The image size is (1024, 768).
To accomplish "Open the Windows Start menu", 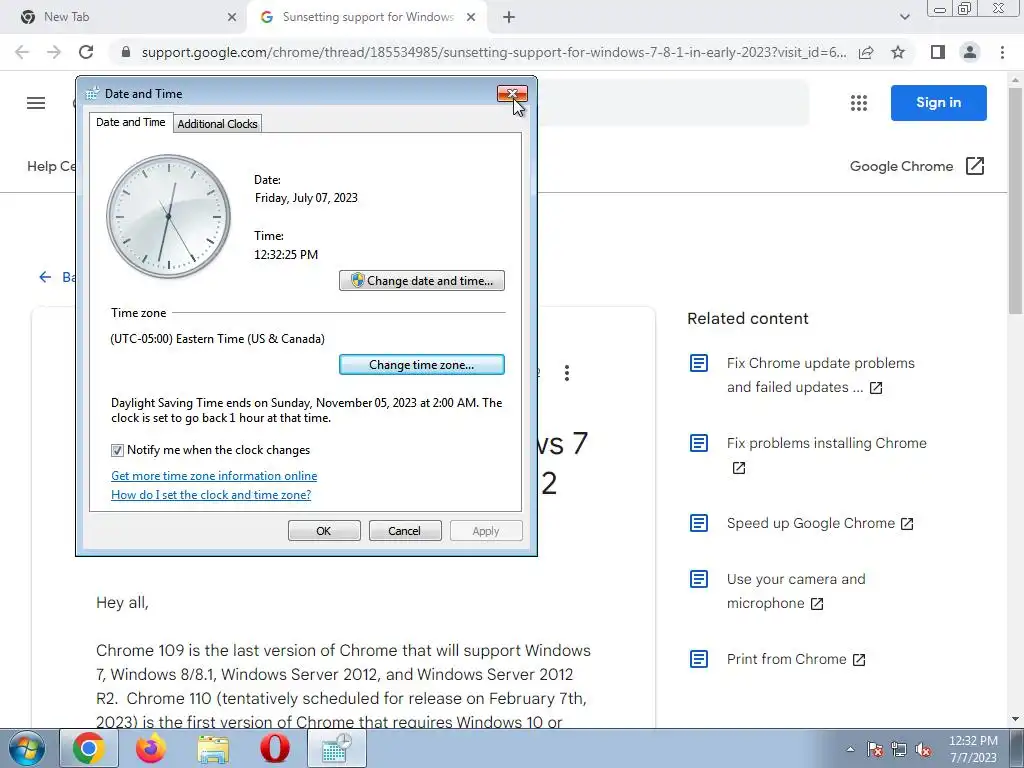I will tap(27, 748).
